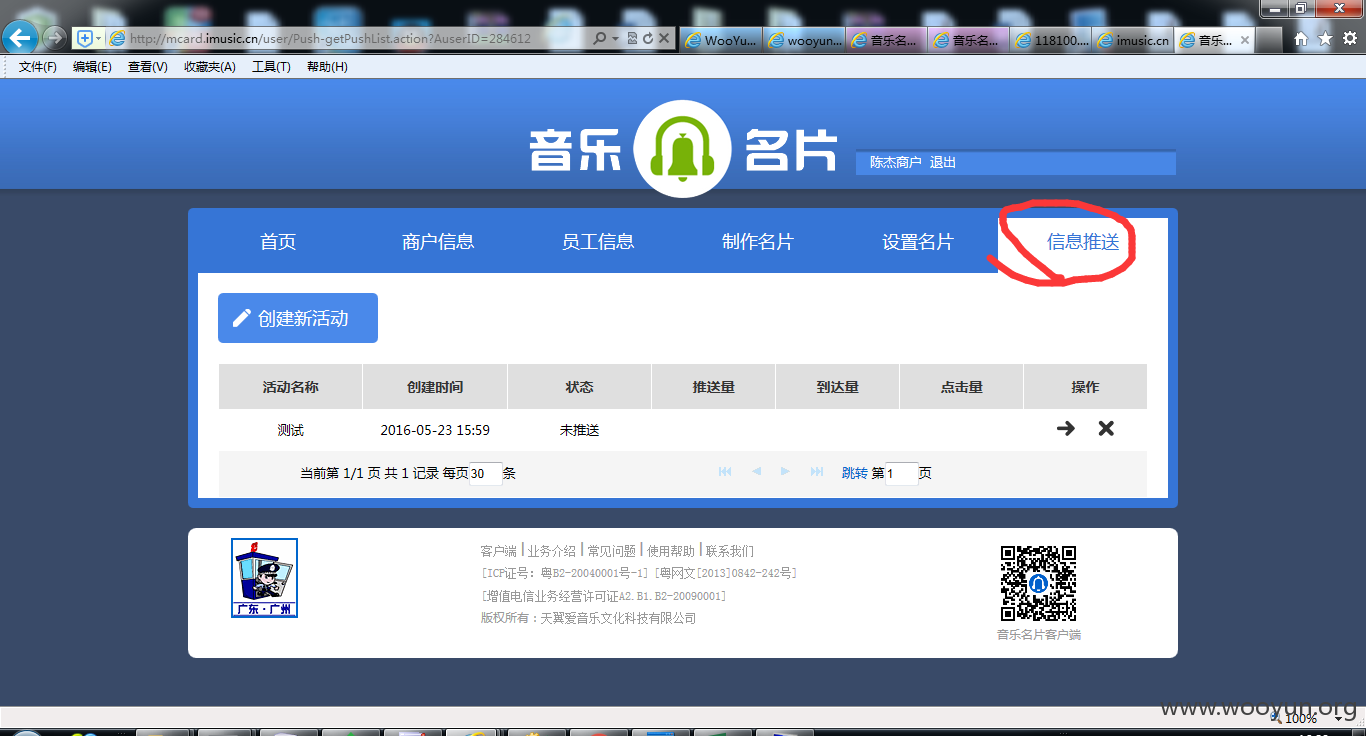Click the browser Tools gear icon
Image resolution: width=1366 pixels, height=736 pixels.
(1349, 39)
